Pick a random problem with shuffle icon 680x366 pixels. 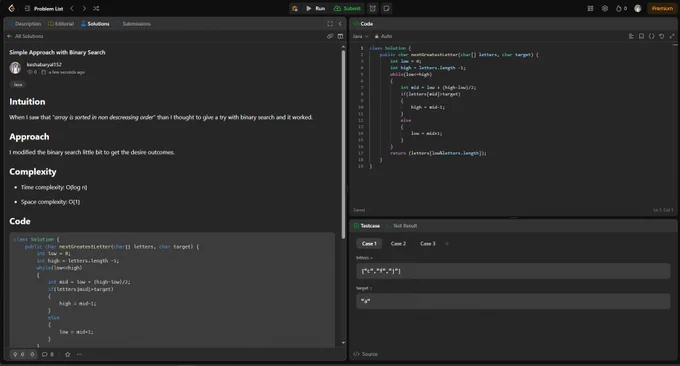[x=96, y=8]
